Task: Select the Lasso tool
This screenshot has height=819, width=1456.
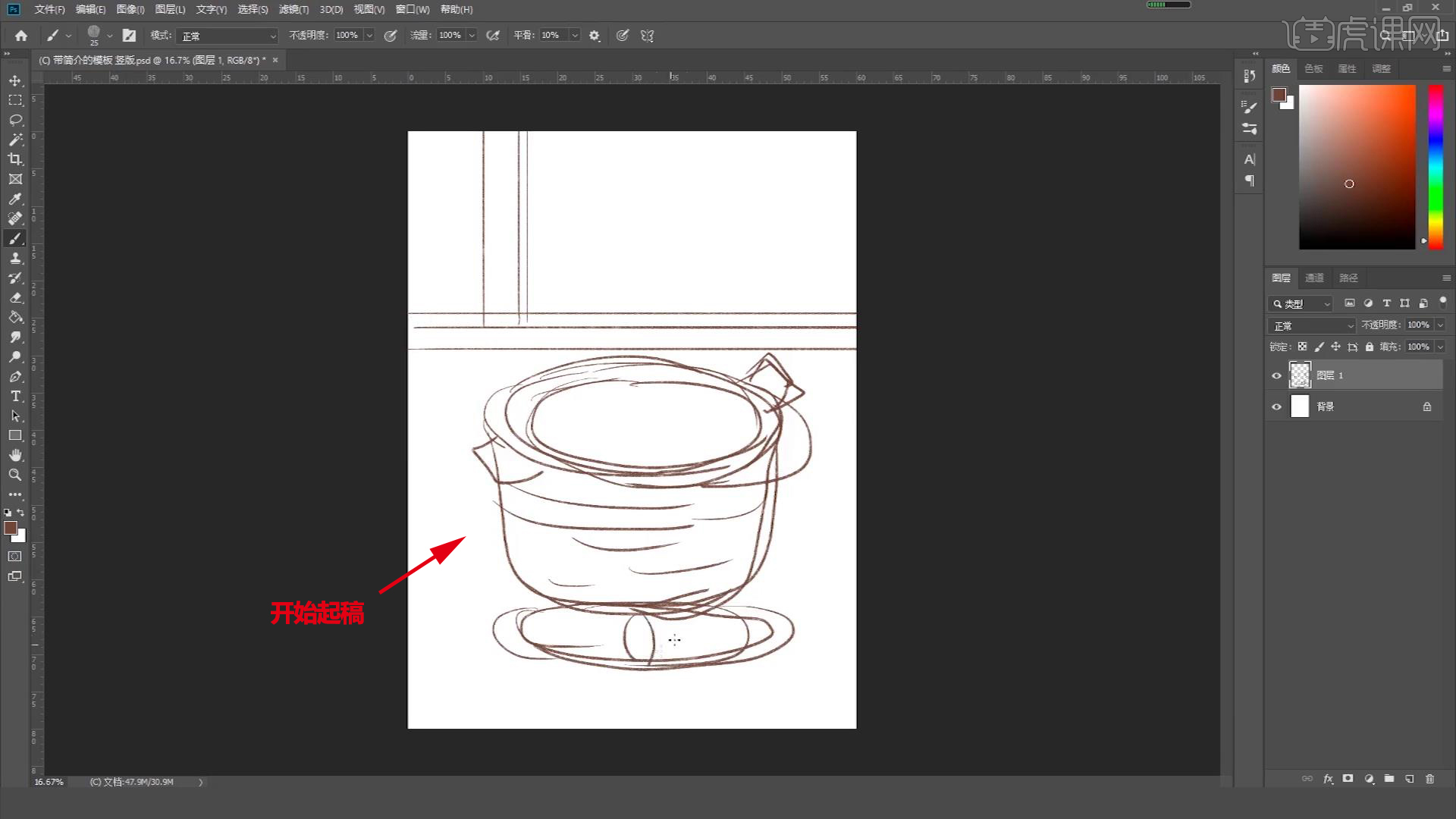Action: pos(15,120)
